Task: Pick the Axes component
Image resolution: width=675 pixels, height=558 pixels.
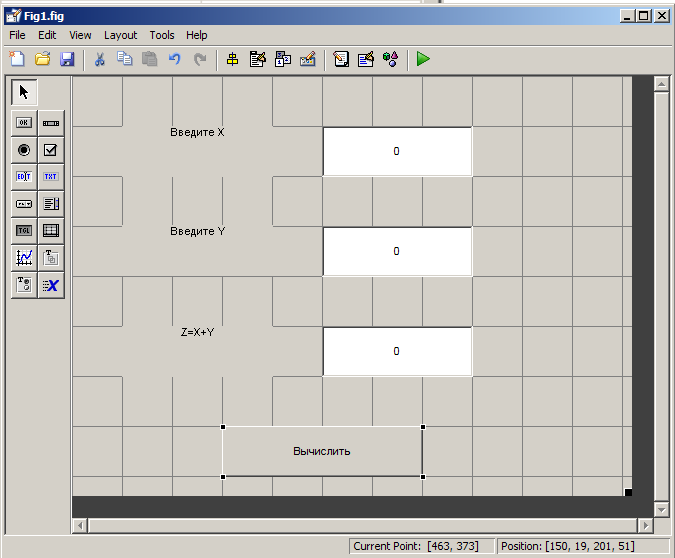Action: click(24, 258)
